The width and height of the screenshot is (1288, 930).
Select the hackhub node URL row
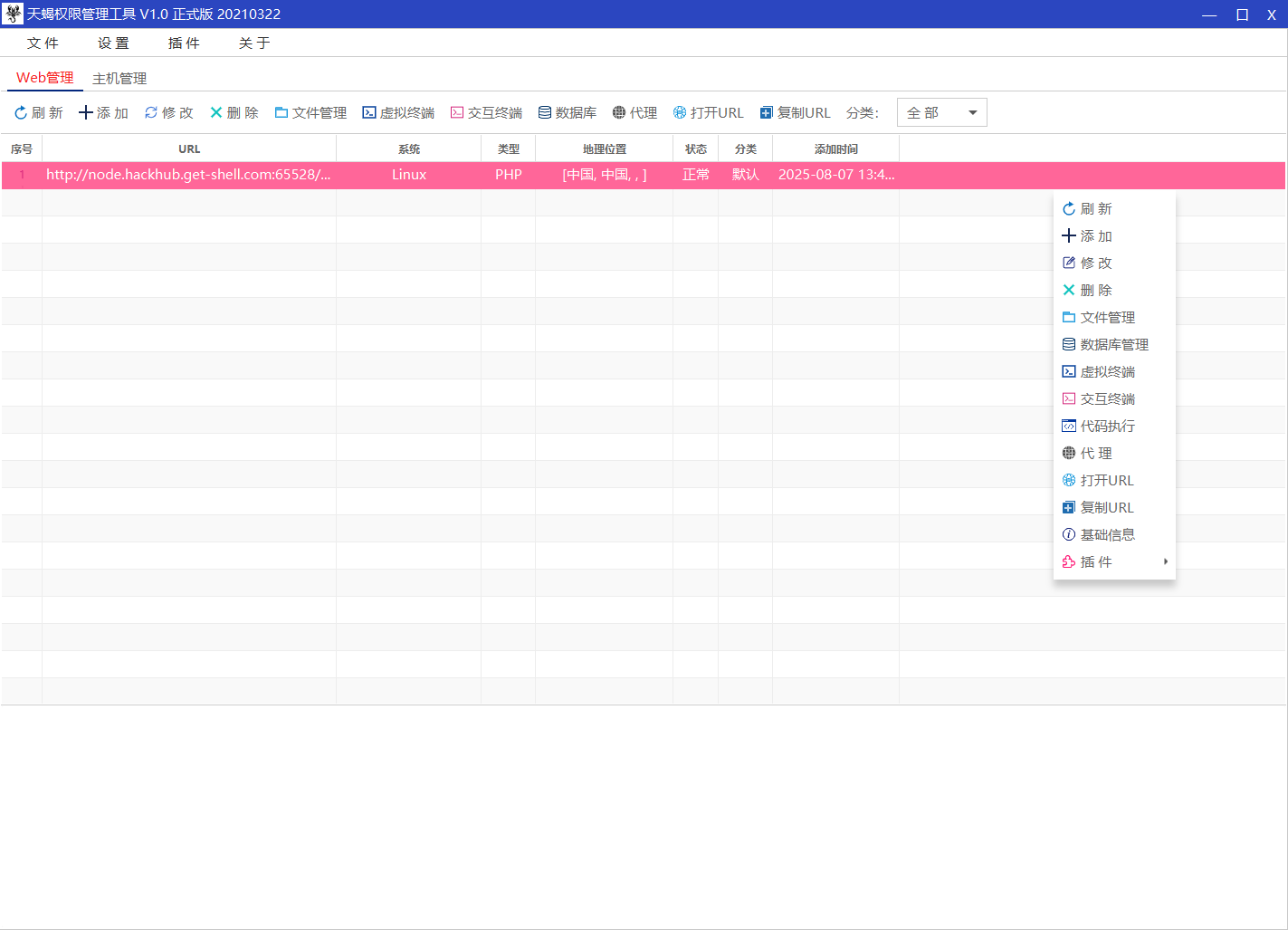190,175
